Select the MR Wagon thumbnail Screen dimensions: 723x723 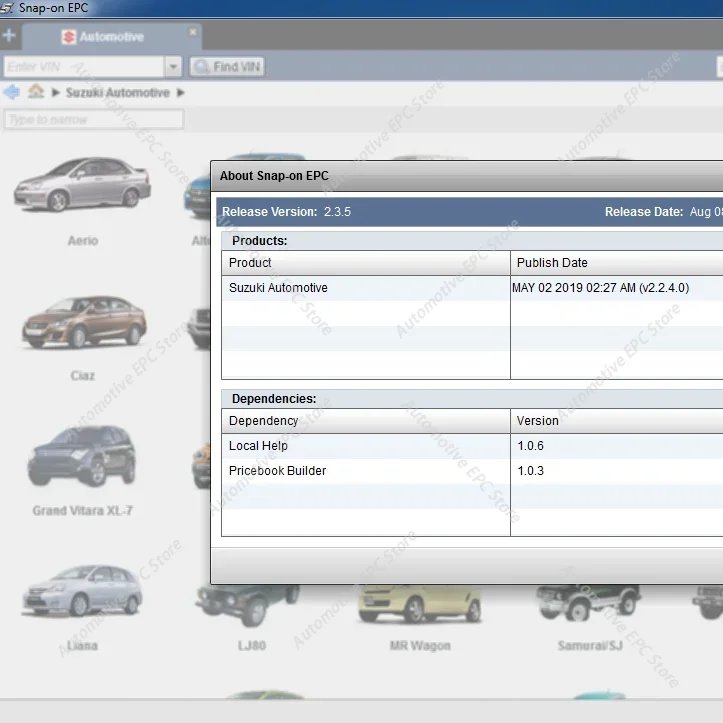click(420, 604)
